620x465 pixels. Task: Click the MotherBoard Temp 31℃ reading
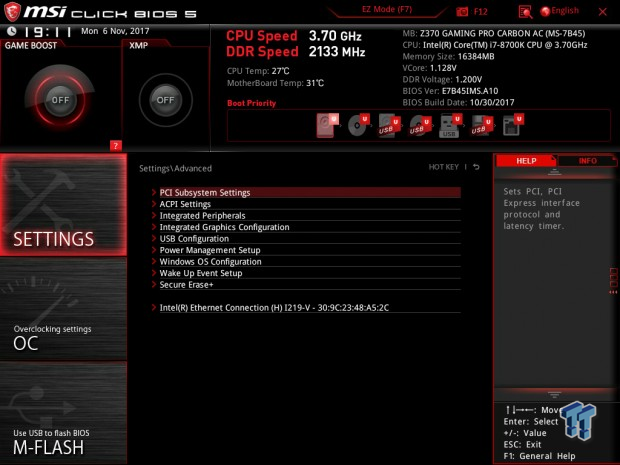coord(275,83)
